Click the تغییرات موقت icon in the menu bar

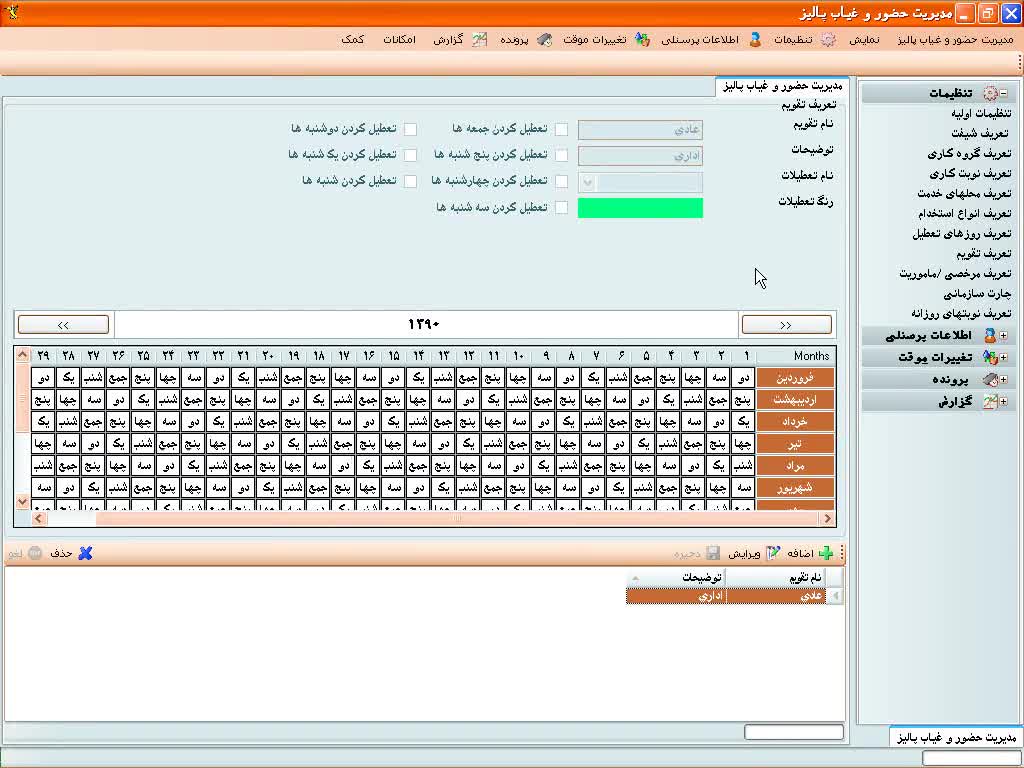(642, 40)
